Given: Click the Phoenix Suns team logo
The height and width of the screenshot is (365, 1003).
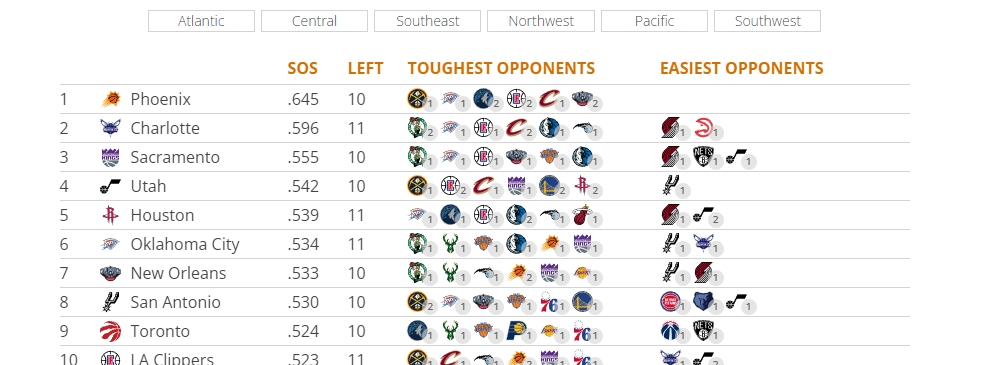Looking at the screenshot, I should point(111,99).
